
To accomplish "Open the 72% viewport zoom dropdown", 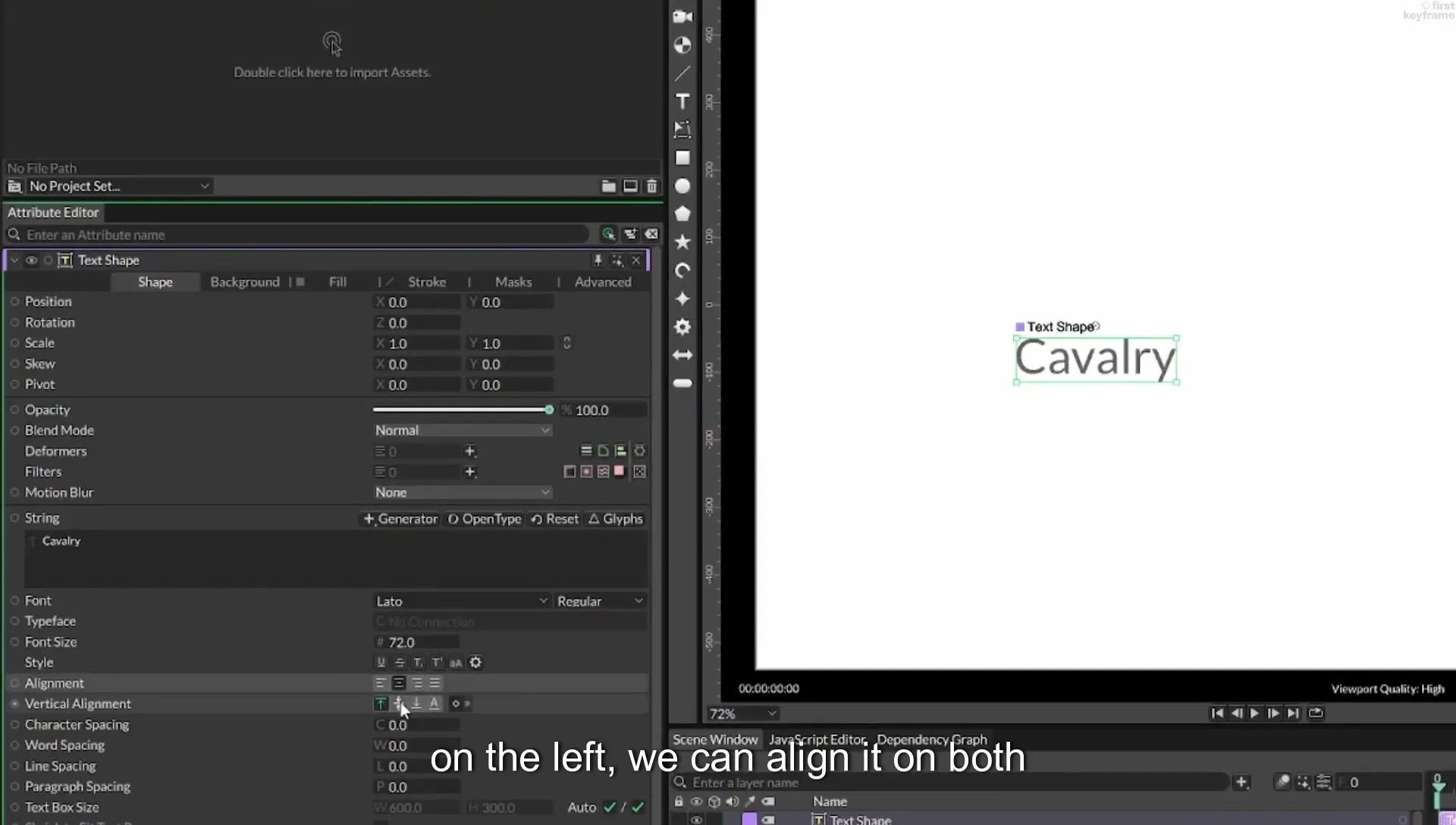I will [x=742, y=714].
